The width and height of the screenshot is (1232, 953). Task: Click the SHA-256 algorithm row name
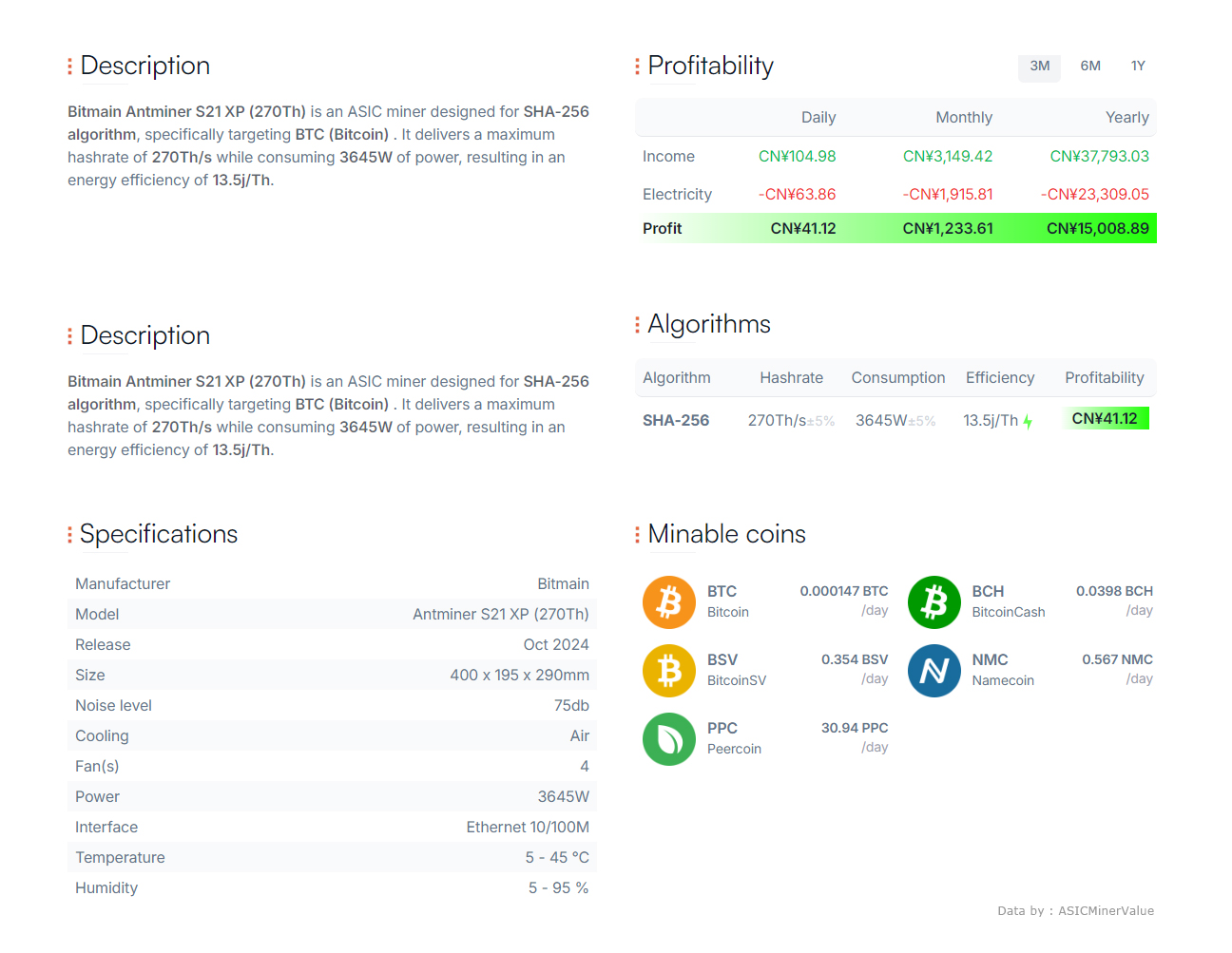[676, 420]
